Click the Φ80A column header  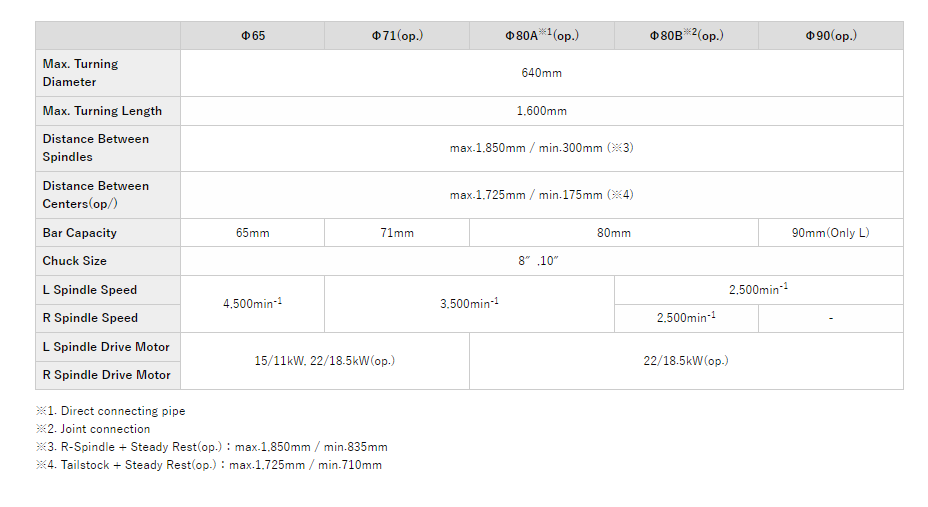[x=541, y=36]
